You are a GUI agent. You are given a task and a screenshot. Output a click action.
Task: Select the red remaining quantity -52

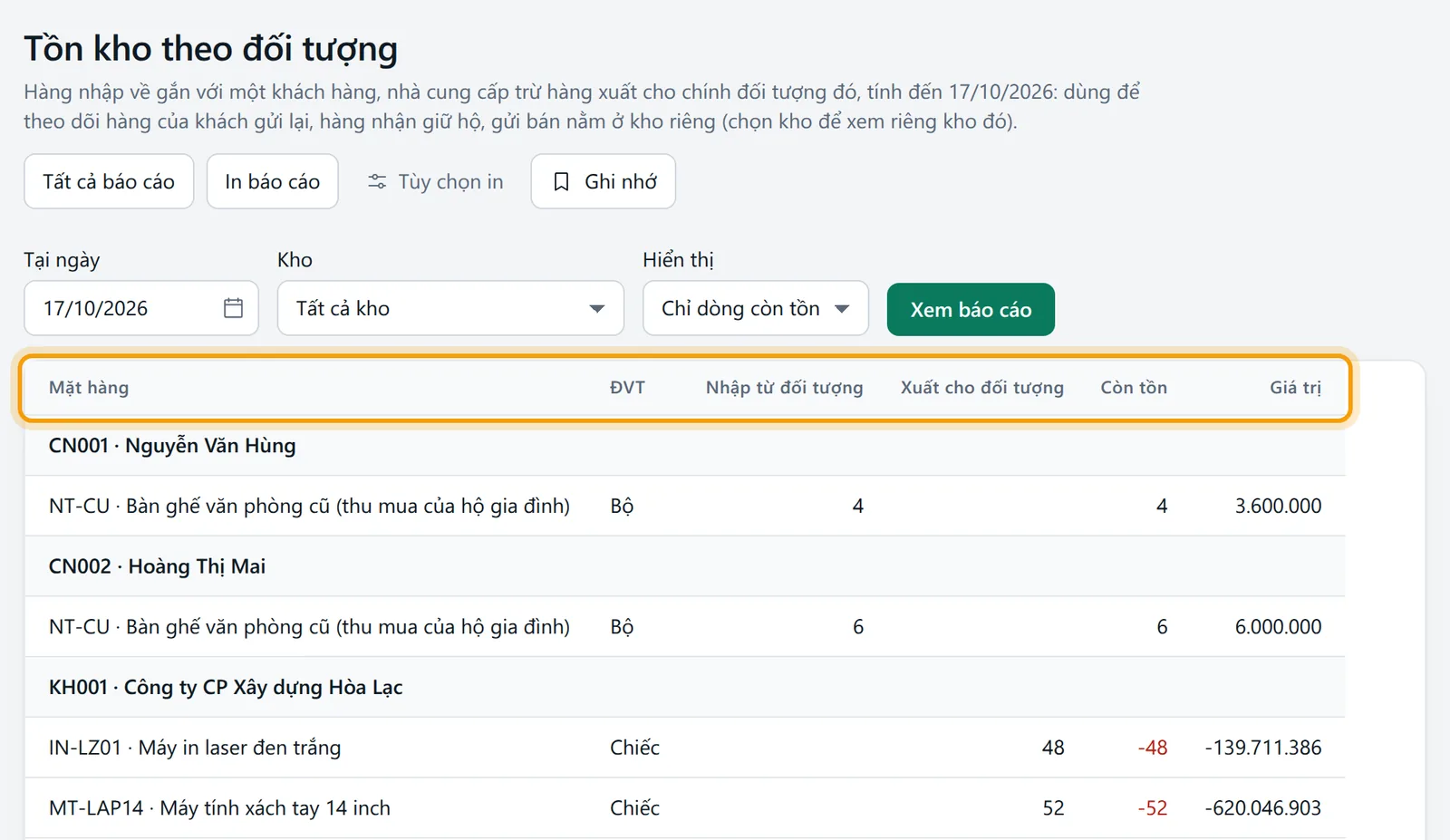coord(1152,808)
